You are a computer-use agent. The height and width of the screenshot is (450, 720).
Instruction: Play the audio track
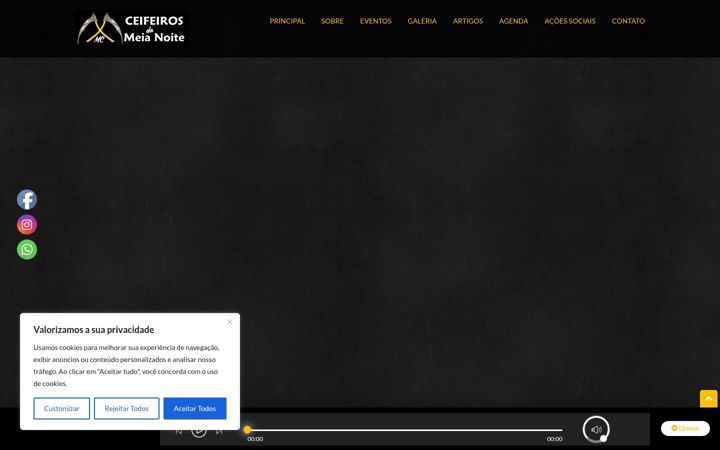pos(199,431)
